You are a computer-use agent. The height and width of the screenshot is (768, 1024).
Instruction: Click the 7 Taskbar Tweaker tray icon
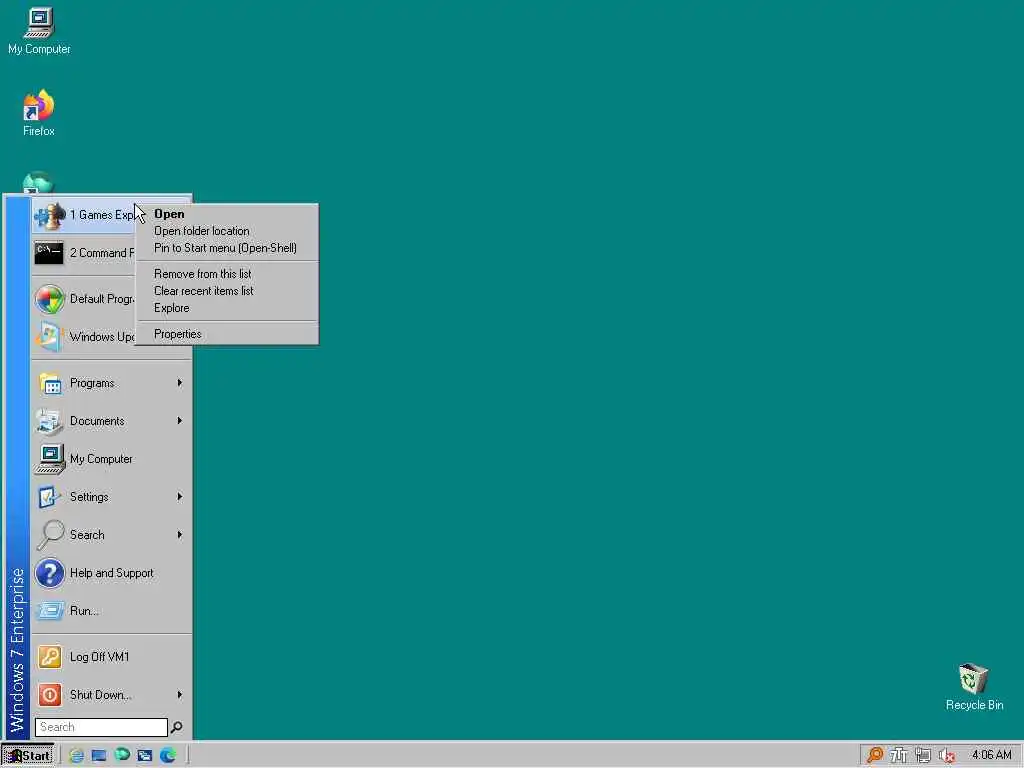pyautogui.click(x=899, y=756)
